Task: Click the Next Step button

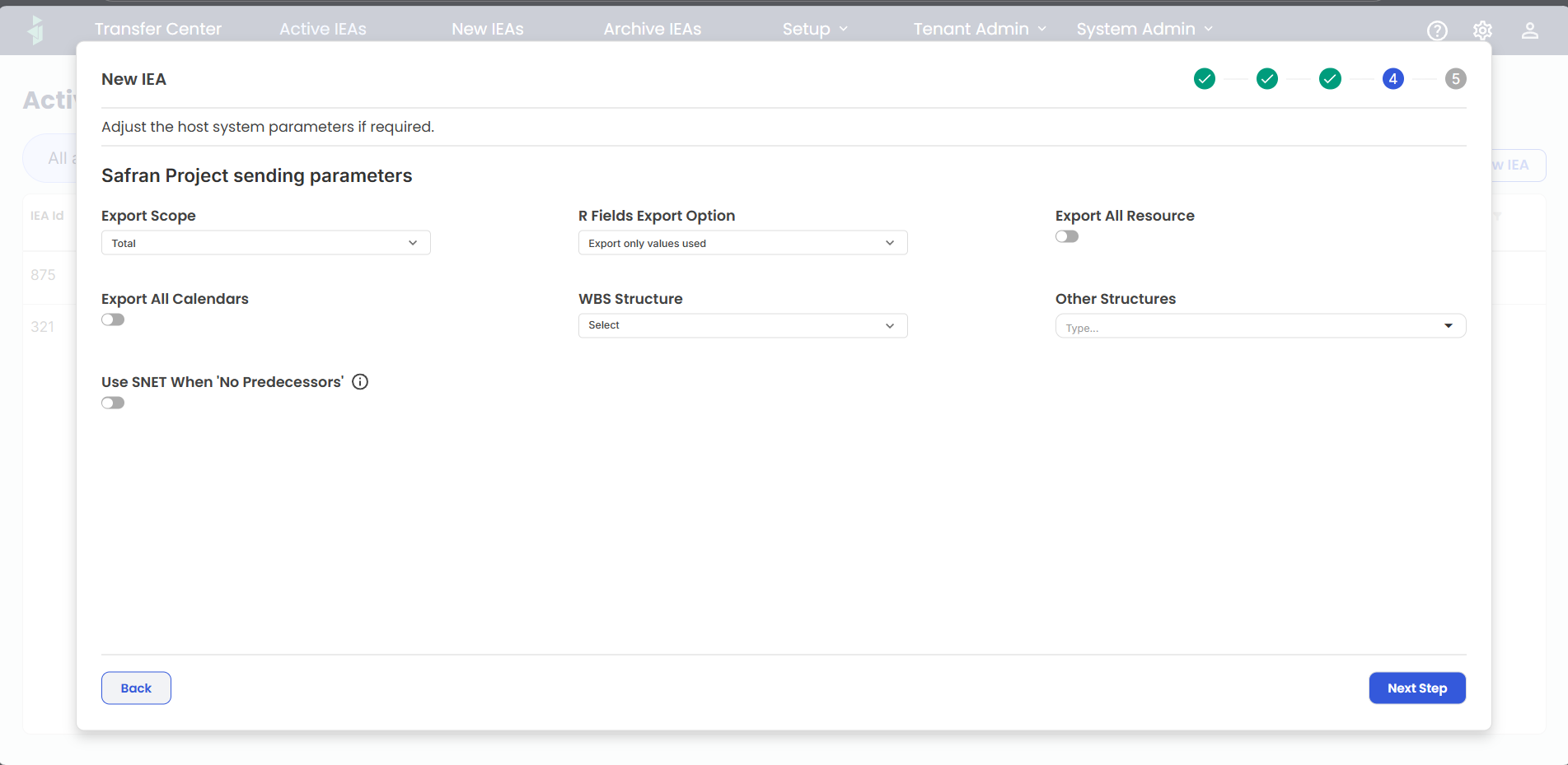Action: (x=1417, y=688)
